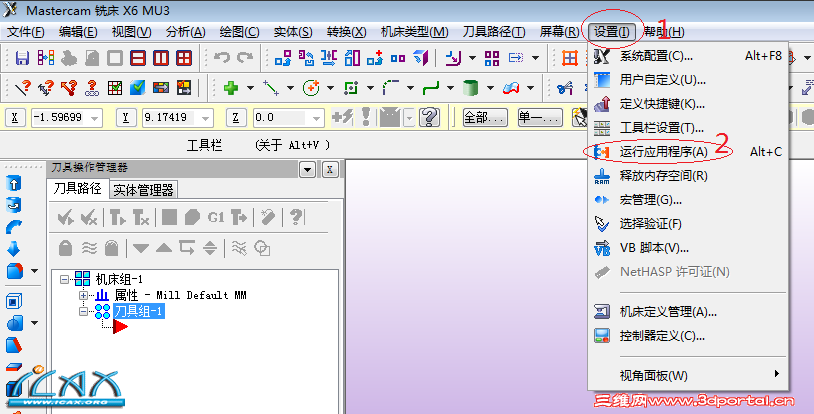This screenshot has width=814, height=414.
Task: Click the Z coordinate label button
Action: click(236, 118)
